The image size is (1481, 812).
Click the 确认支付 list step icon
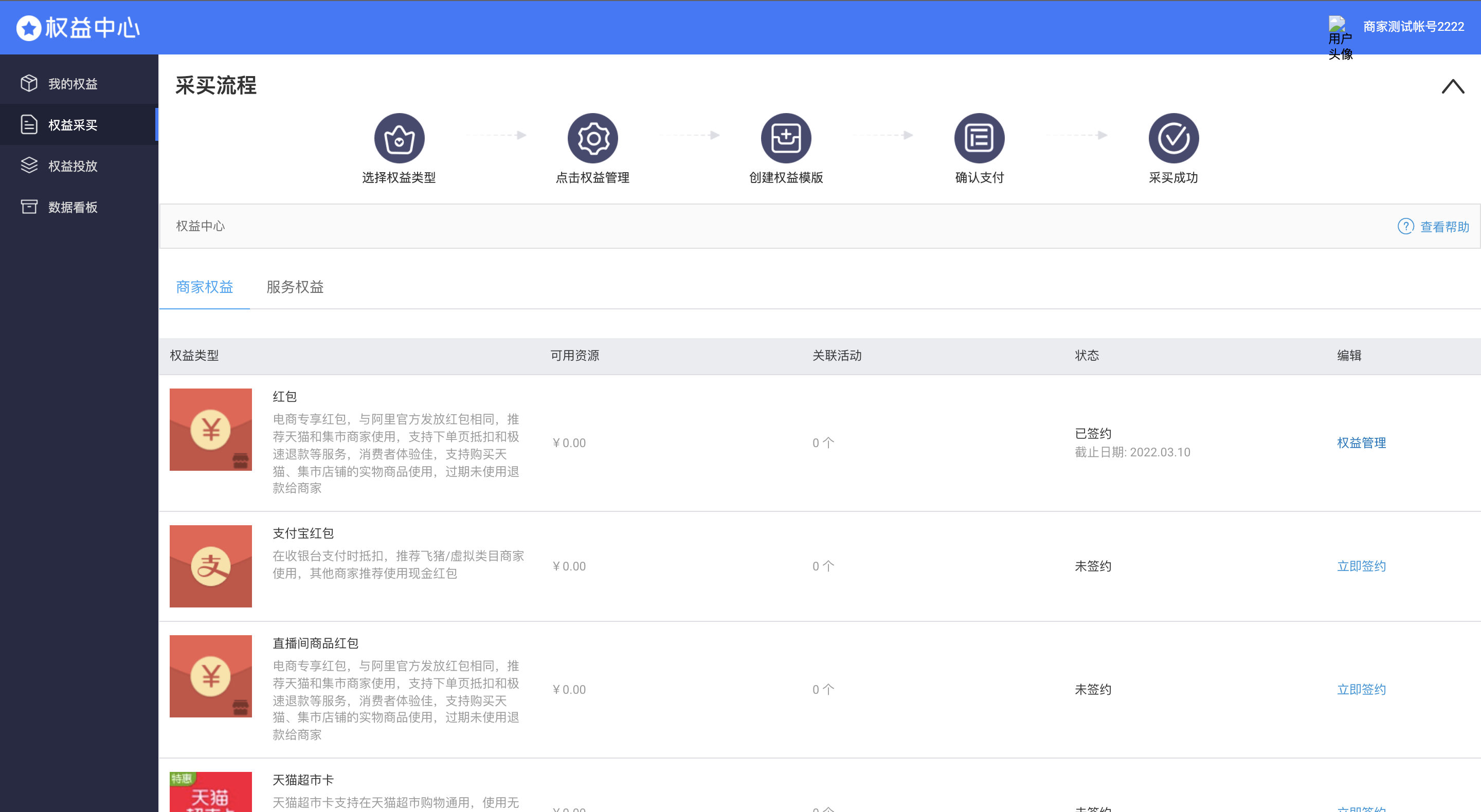[x=979, y=138]
